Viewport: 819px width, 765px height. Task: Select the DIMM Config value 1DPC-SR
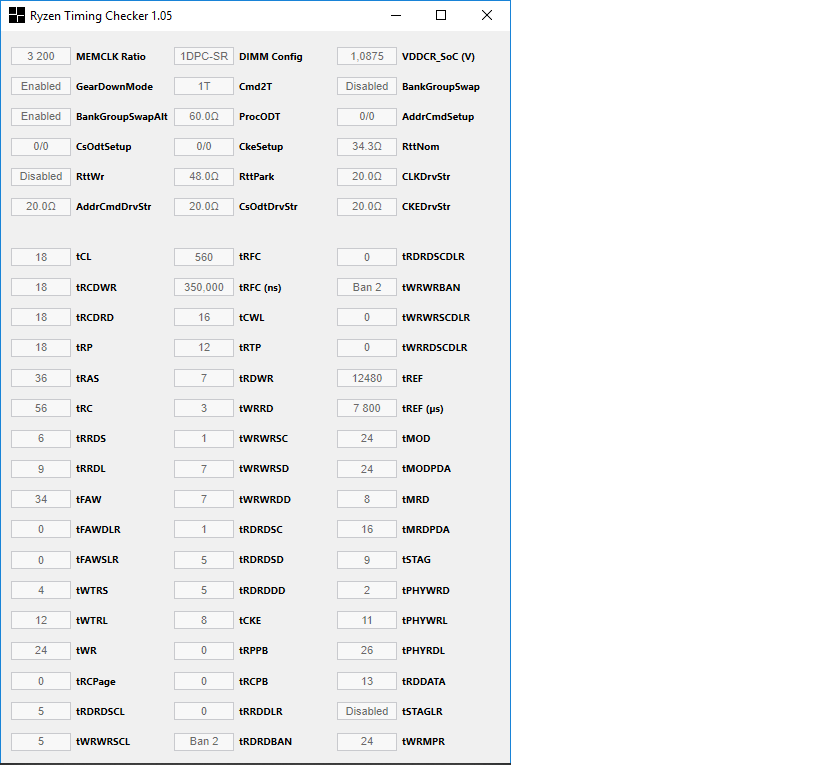204,56
